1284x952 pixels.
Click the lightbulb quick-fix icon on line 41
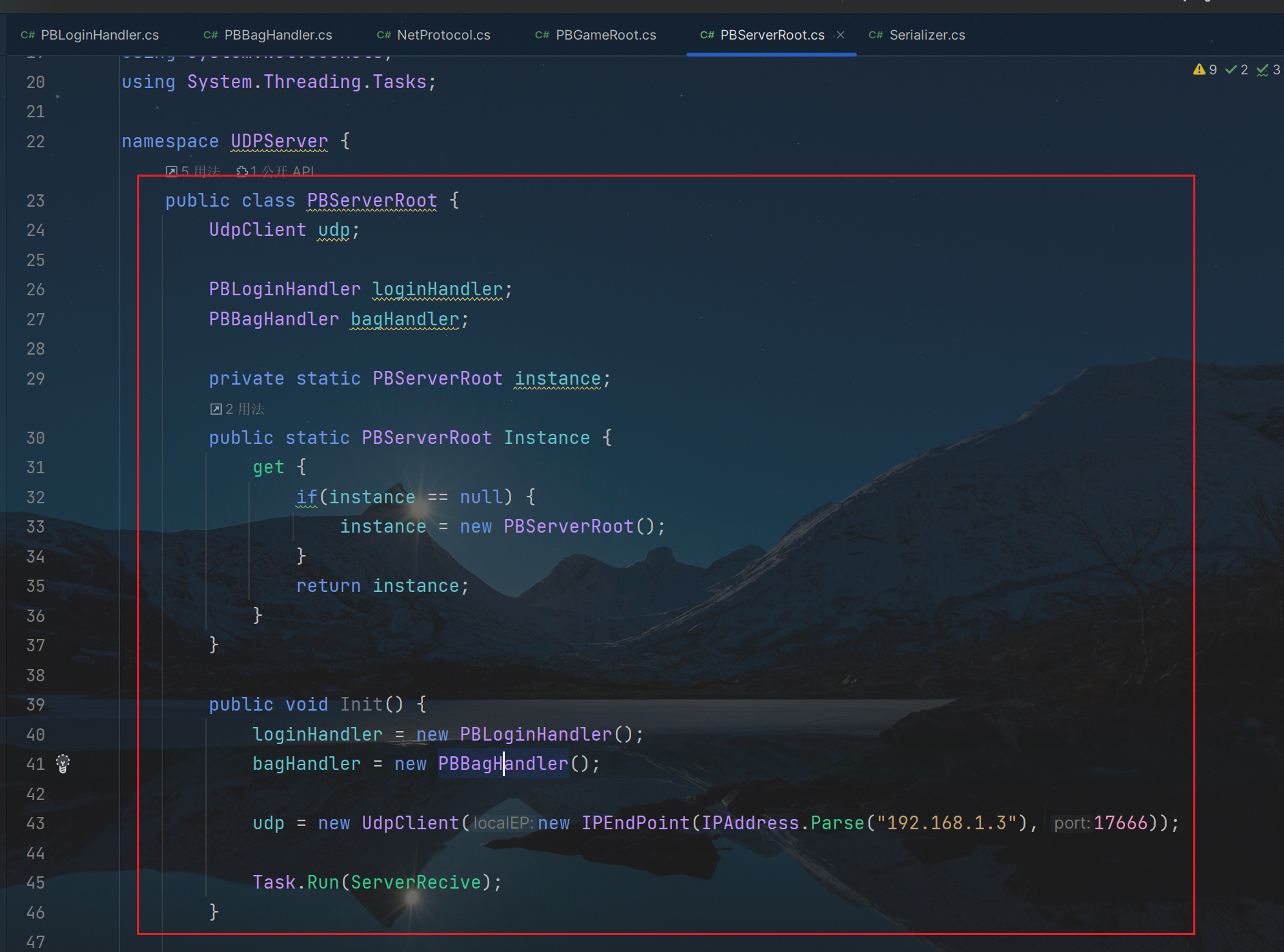(x=63, y=764)
